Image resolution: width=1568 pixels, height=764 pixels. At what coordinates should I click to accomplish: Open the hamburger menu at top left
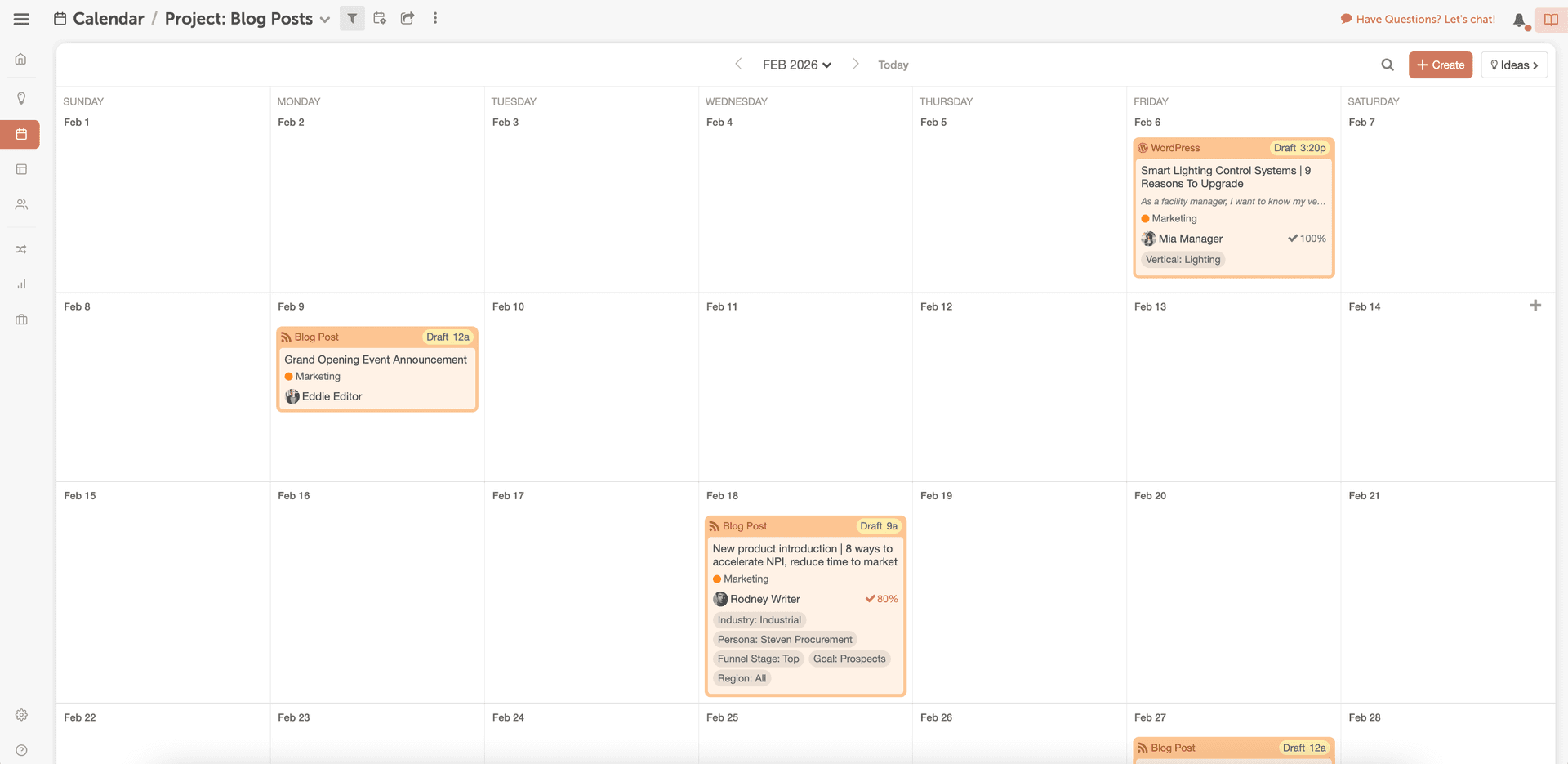[21, 18]
